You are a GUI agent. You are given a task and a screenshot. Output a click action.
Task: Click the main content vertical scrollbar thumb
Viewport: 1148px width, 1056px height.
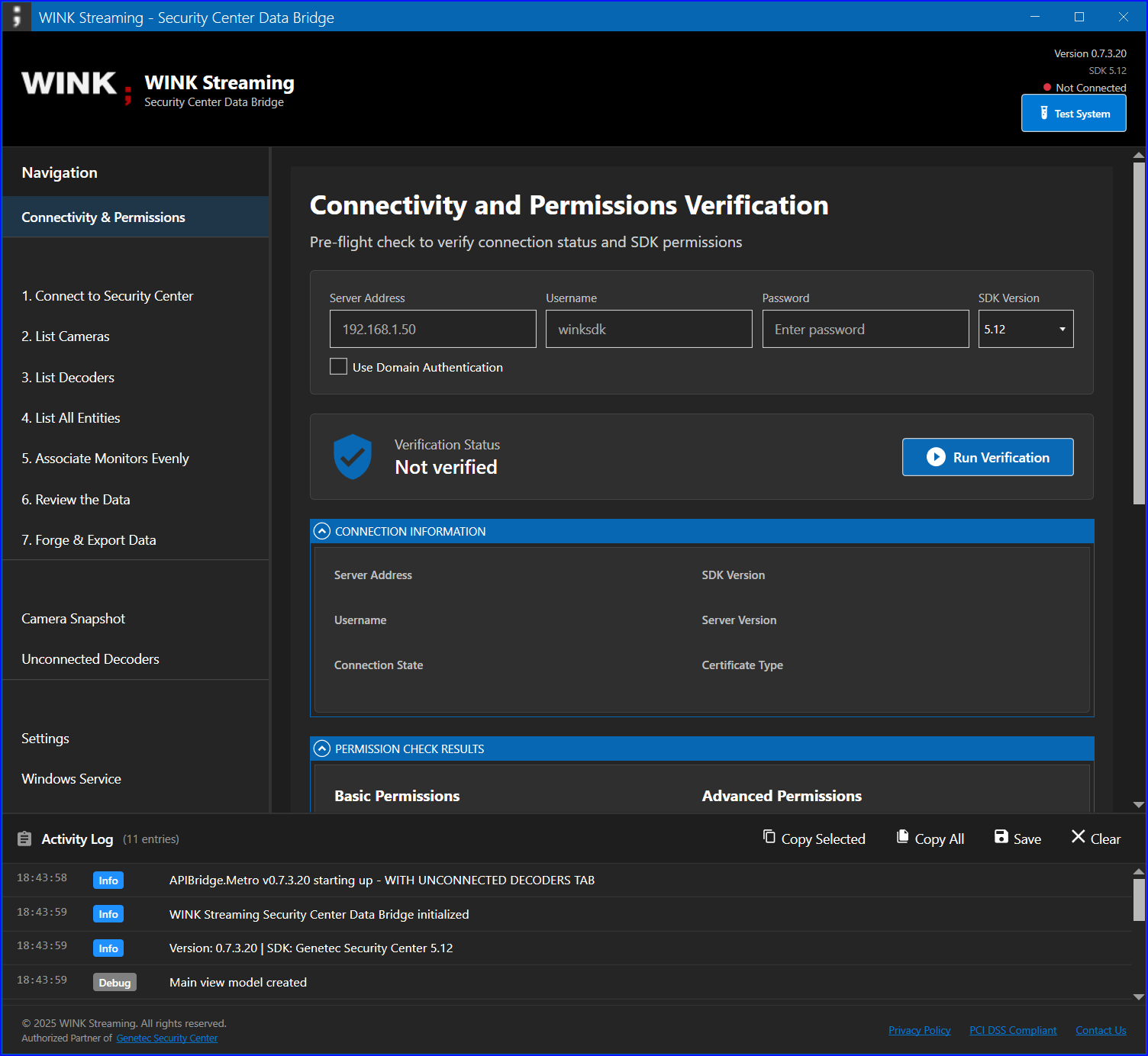pos(1139,333)
